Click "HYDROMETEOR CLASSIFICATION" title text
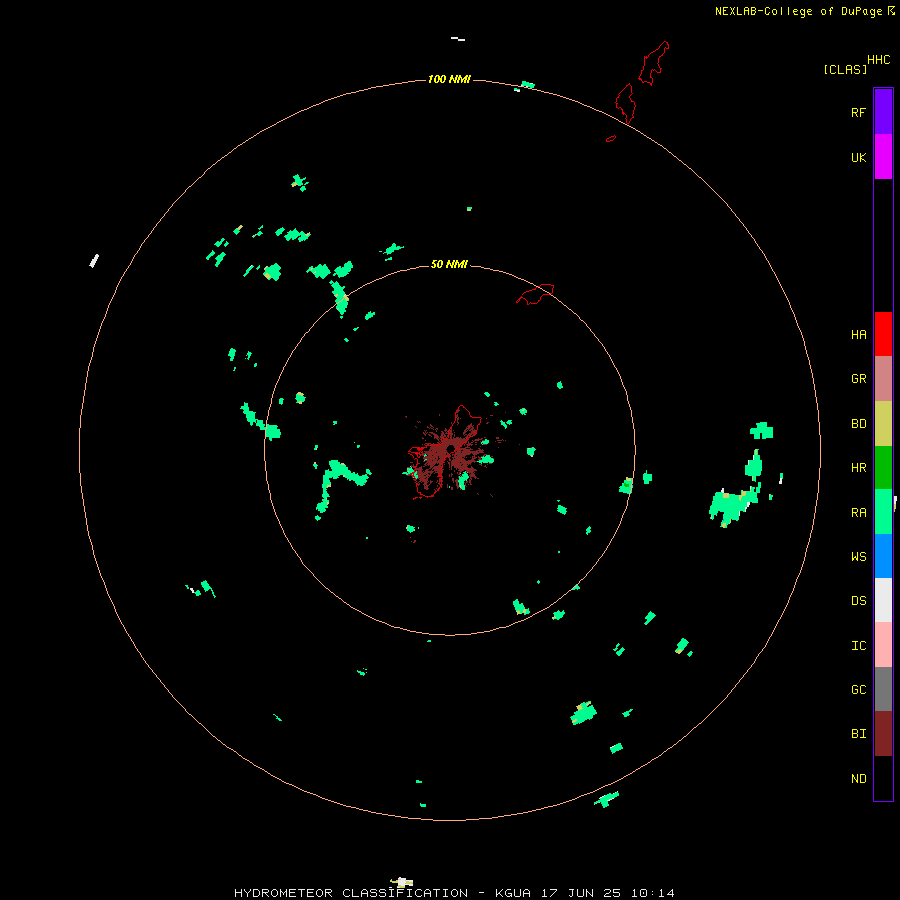 click(351, 893)
